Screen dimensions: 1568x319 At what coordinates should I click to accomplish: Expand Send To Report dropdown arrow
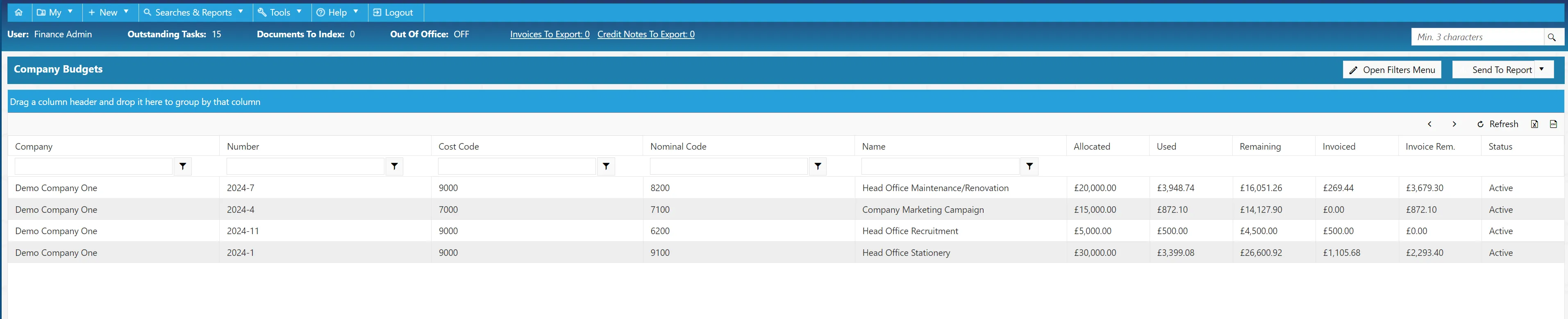point(1542,69)
